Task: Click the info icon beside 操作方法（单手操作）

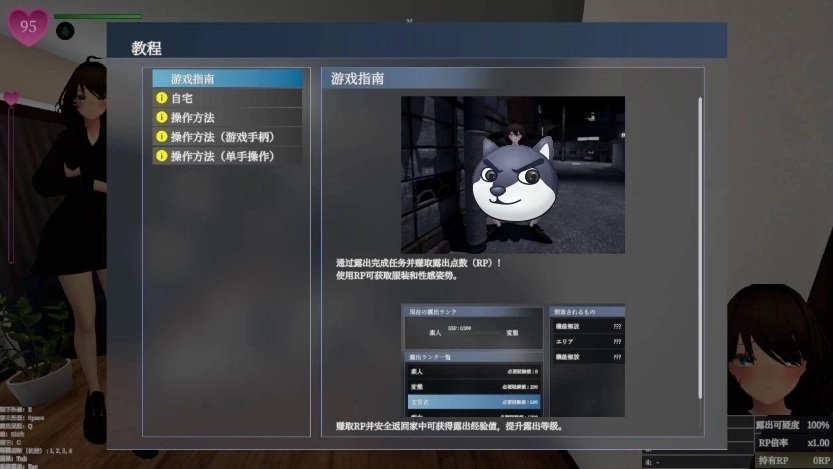Action: 161,156
